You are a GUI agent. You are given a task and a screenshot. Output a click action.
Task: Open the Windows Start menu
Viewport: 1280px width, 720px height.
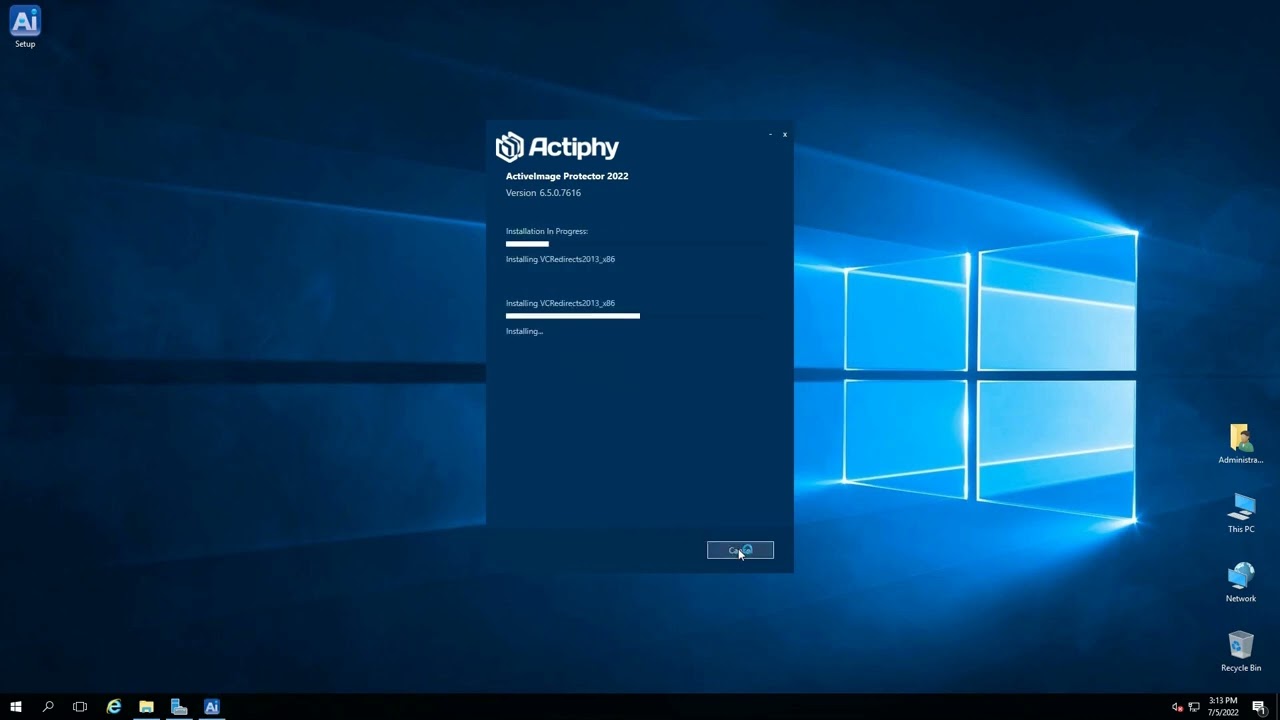point(16,706)
